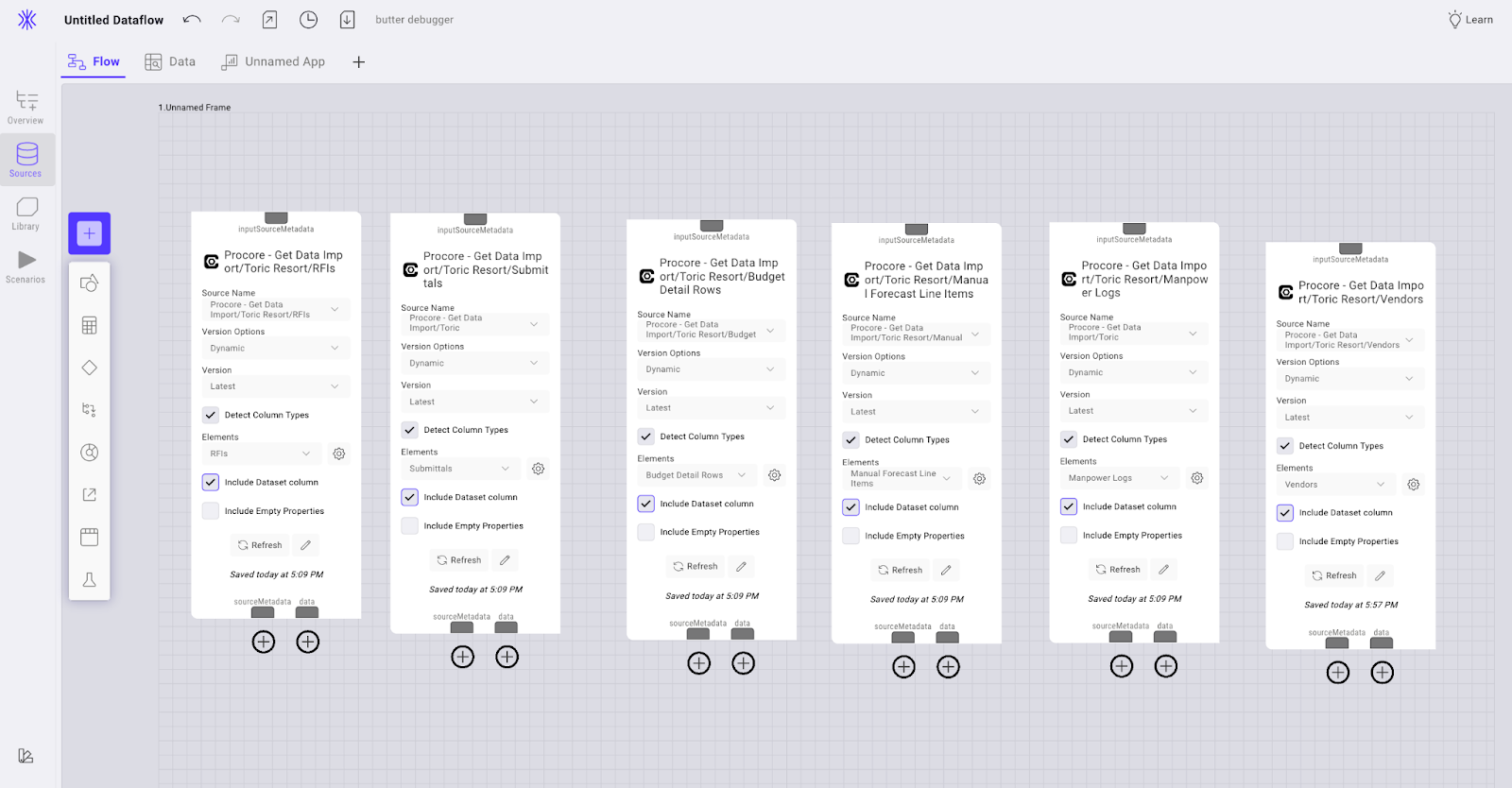Toggle Include Dataset column on Budget Detail Rows card
This screenshot has height=788, width=1512.
click(646, 504)
